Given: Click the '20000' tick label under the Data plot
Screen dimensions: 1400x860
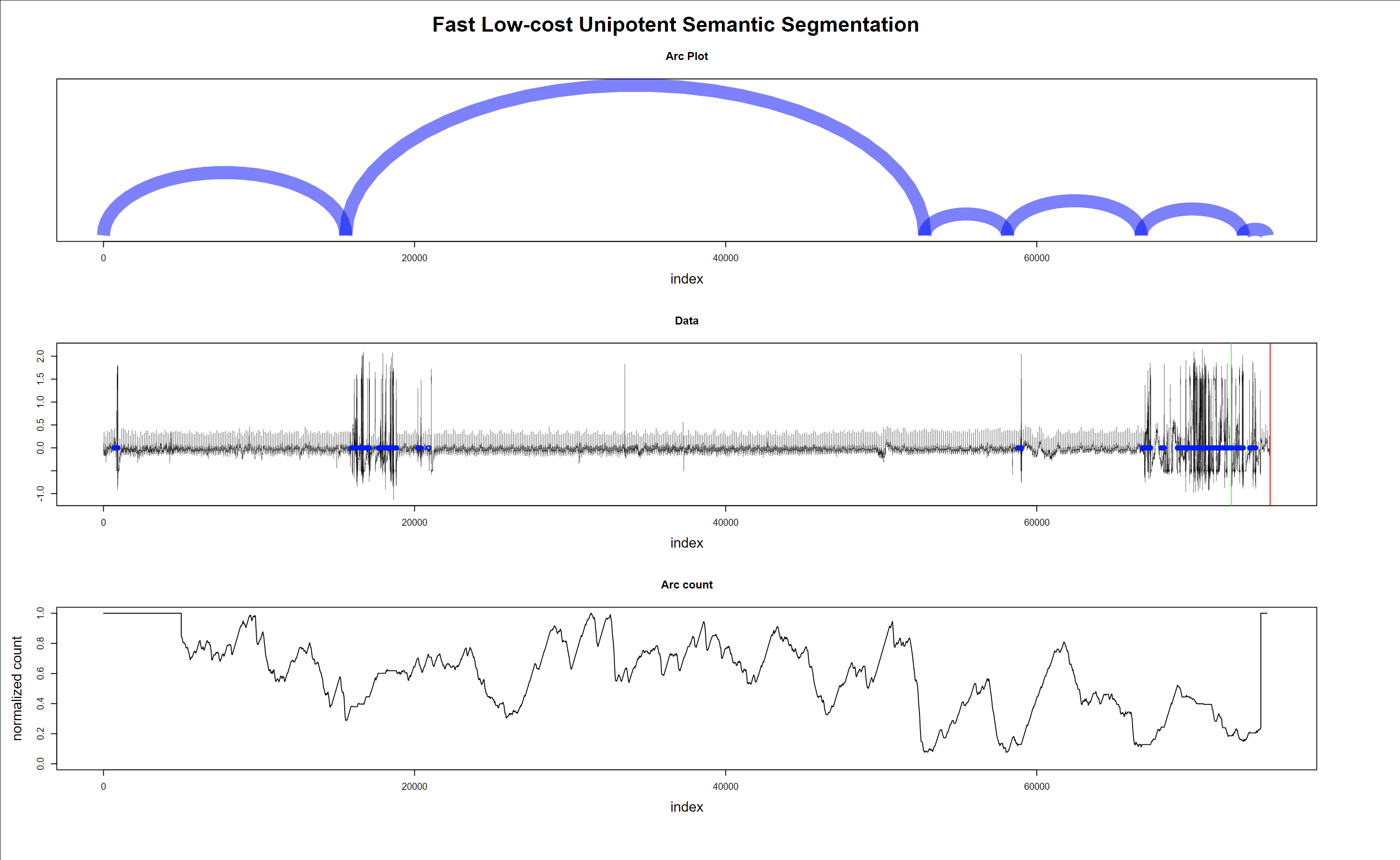Looking at the screenshot, I should pos(414,522).
